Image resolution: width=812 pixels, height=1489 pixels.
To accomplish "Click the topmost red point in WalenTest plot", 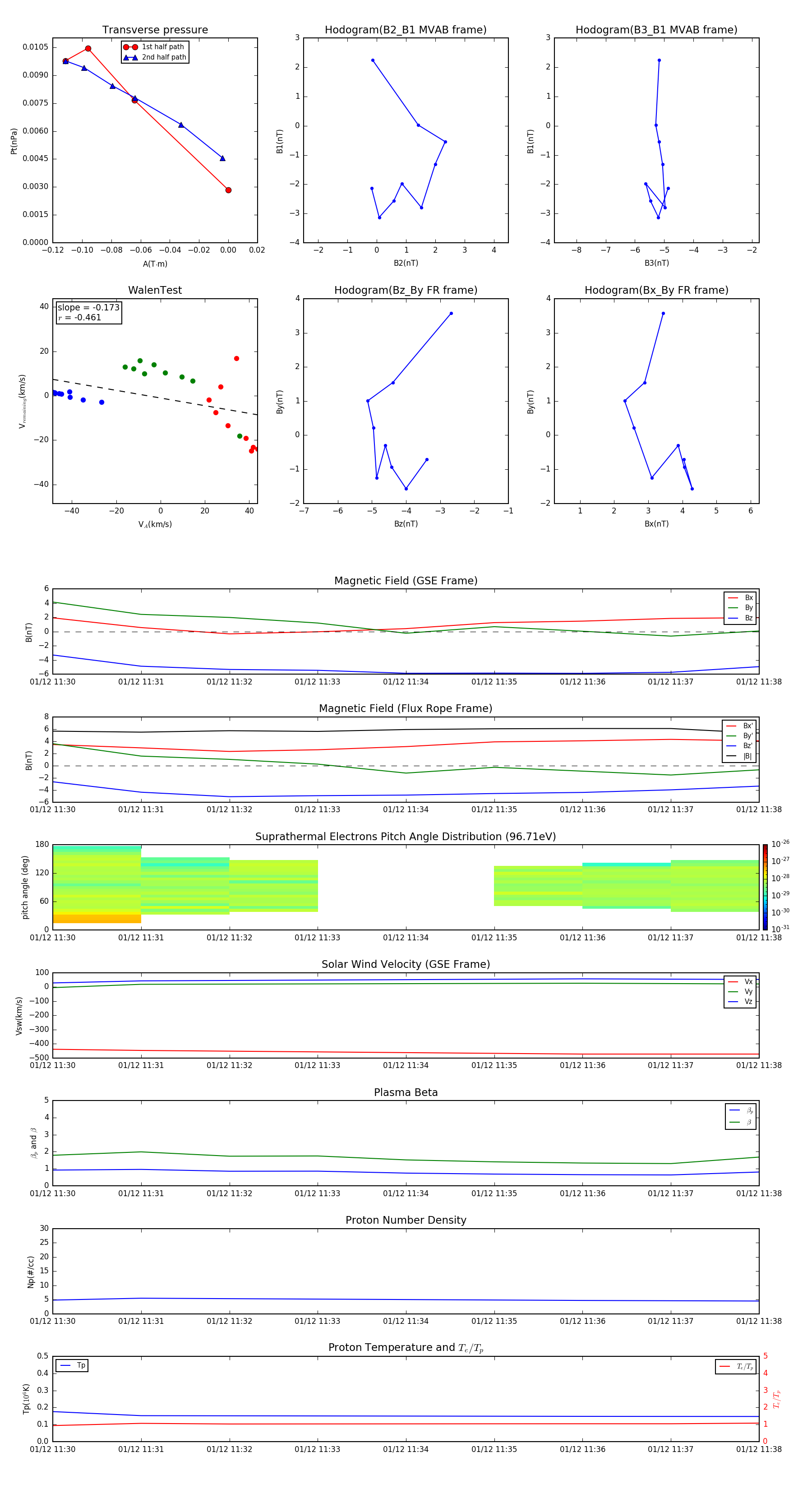I will click(x=236, y=358).
